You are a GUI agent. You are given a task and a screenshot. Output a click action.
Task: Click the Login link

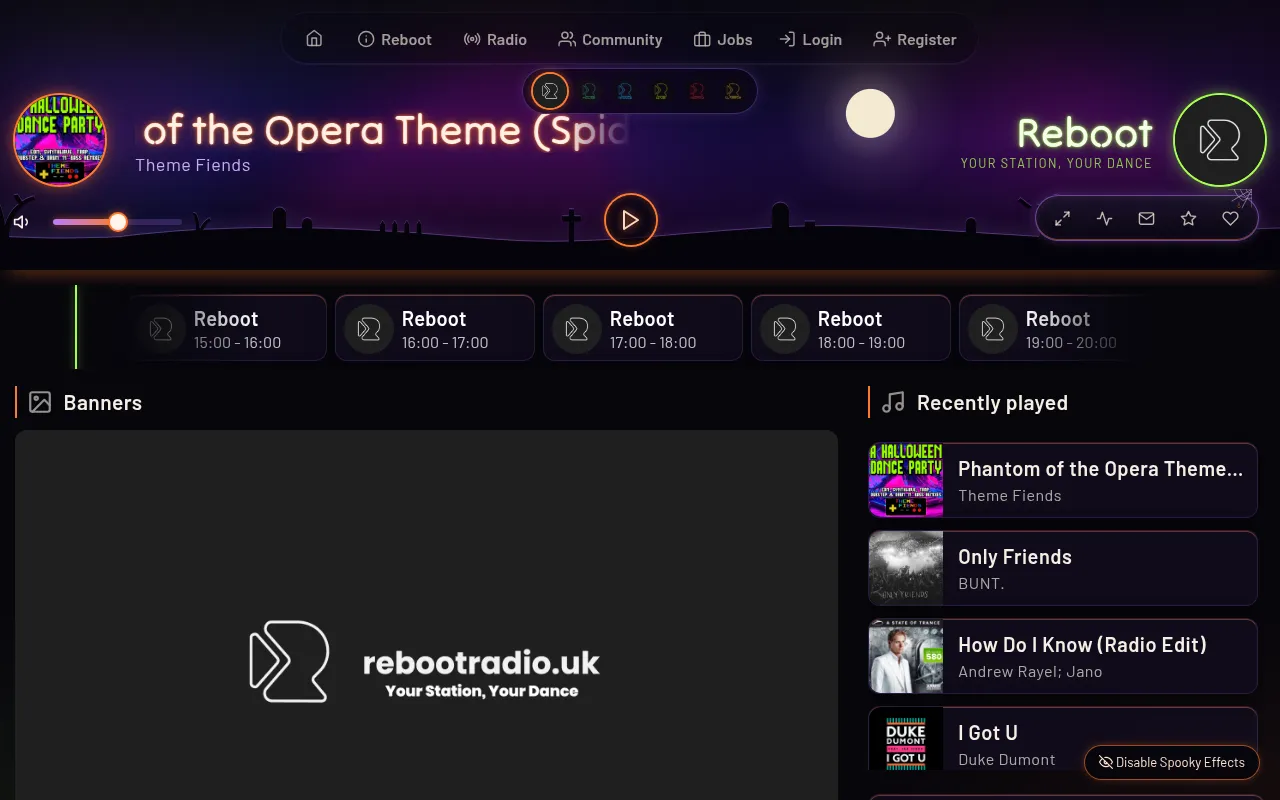tap(811, 39)
